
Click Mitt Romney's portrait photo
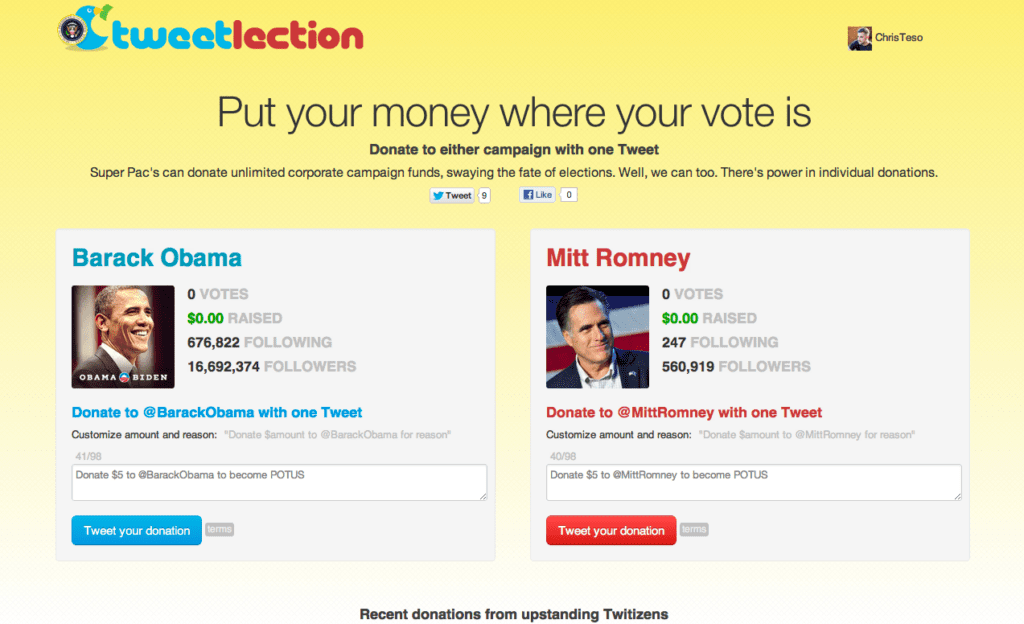[x=597, y=337]
